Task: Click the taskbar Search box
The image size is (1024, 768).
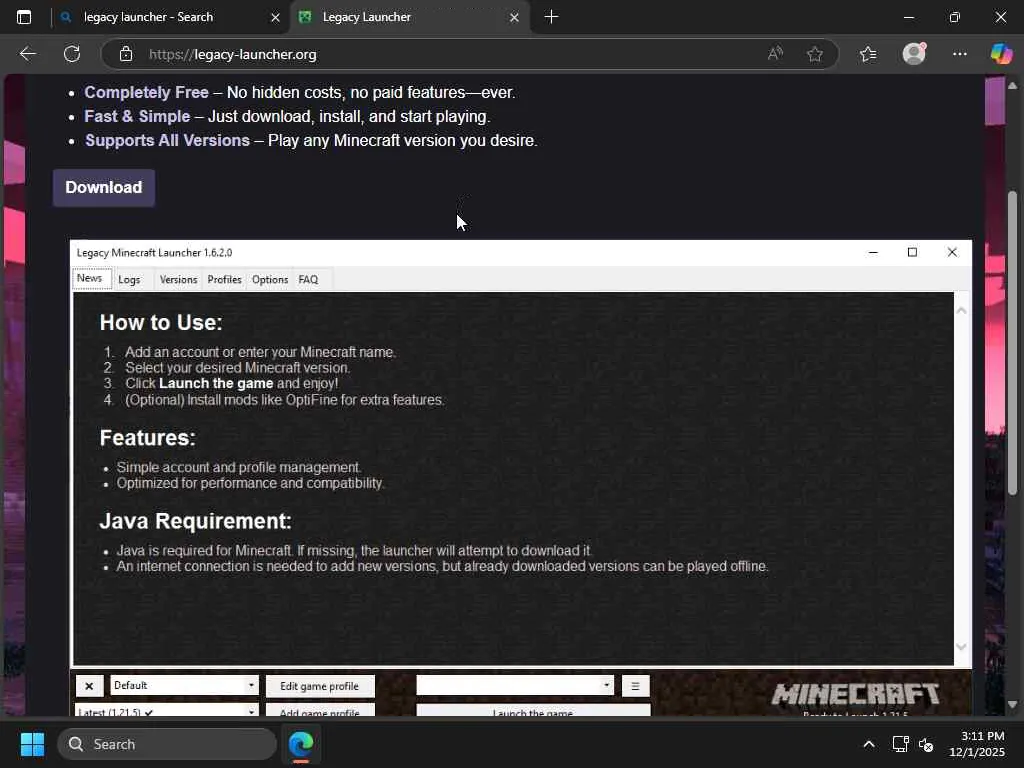Action: (167, 744)
